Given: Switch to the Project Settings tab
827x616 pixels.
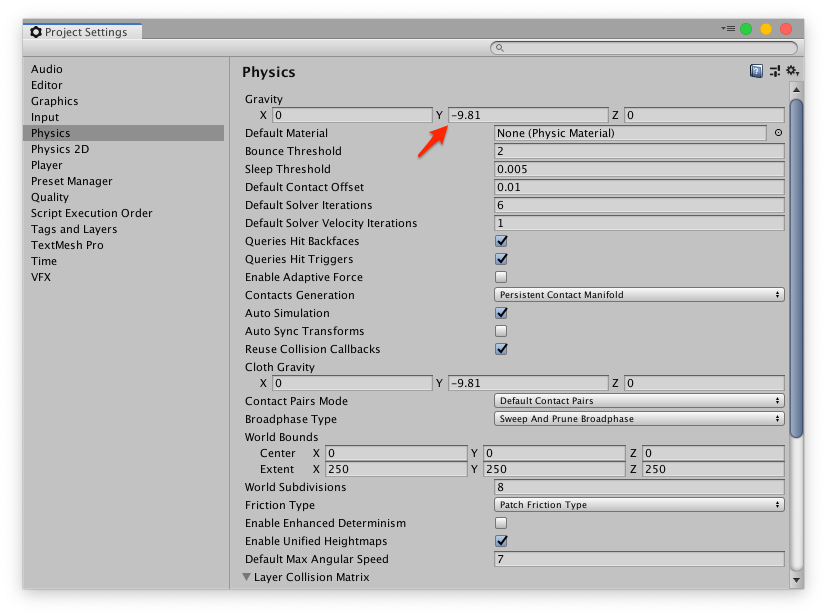Looking at the screenshot, I should [x=85, y=31].
